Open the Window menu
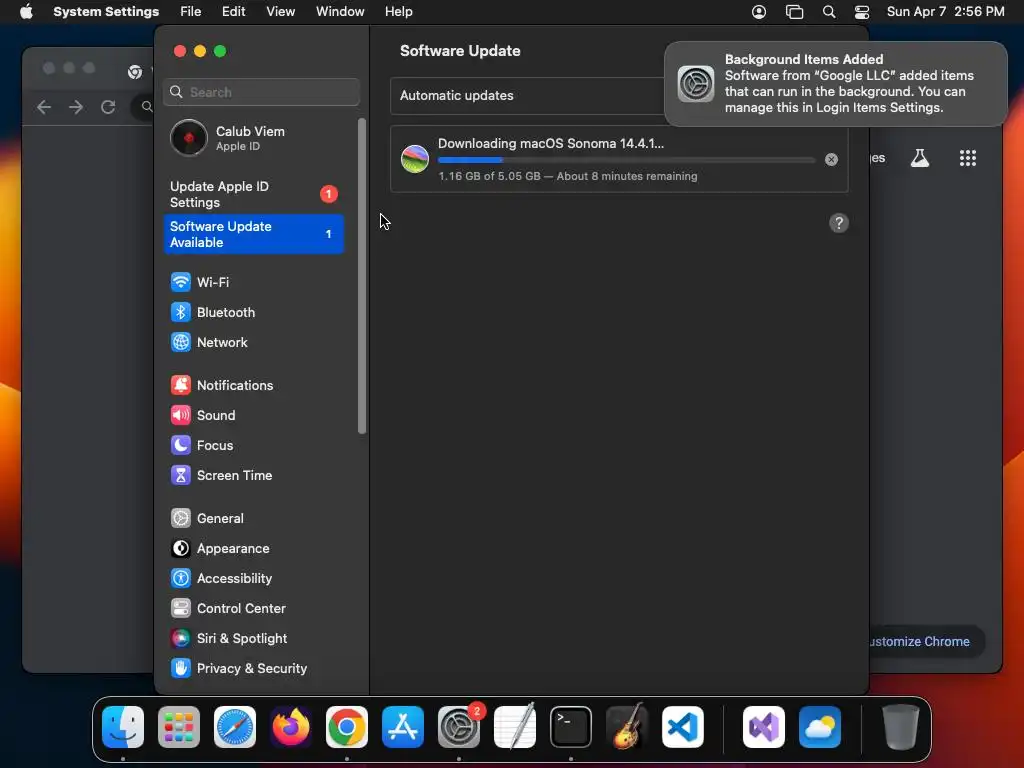The width and height of the screenshot is (1024, 768). point(340,12)
